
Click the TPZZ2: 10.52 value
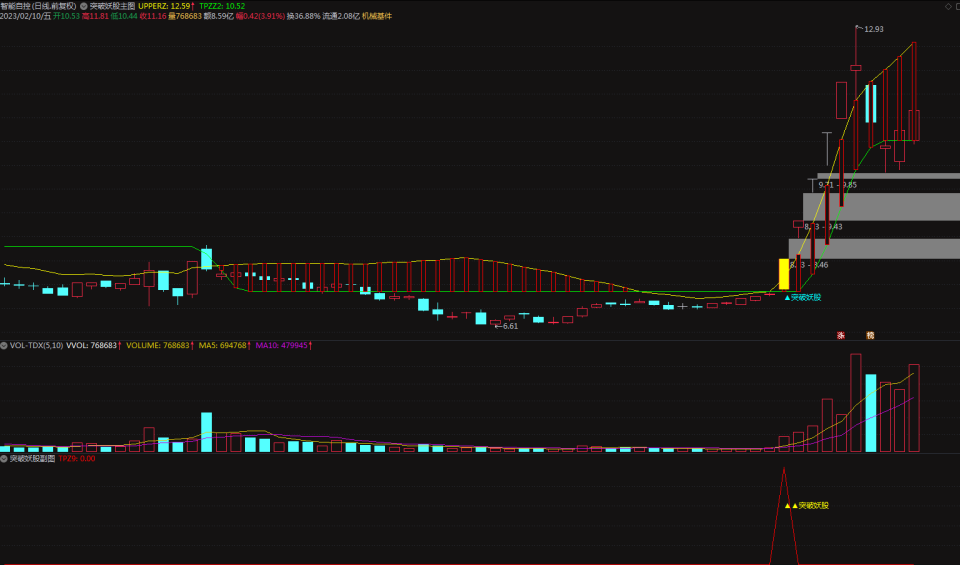click(222, 6)
